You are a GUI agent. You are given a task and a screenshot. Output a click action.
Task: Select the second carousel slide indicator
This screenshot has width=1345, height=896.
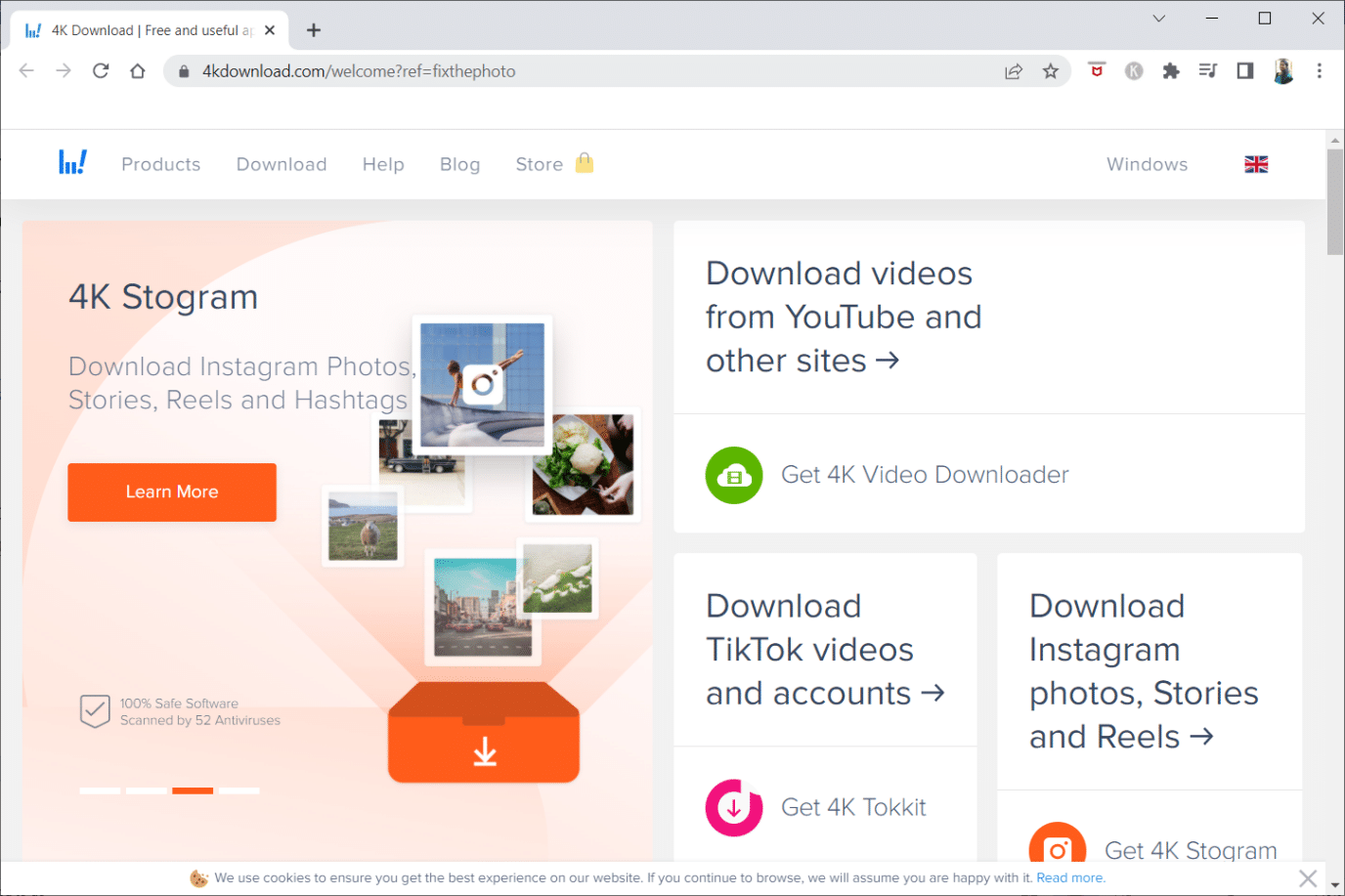click(x=147, y=790)
